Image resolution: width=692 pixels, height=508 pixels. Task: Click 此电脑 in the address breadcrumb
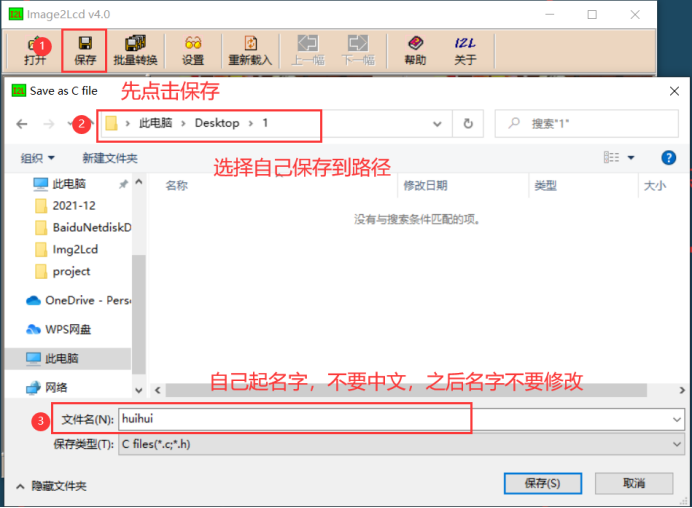tap(156, 123)
